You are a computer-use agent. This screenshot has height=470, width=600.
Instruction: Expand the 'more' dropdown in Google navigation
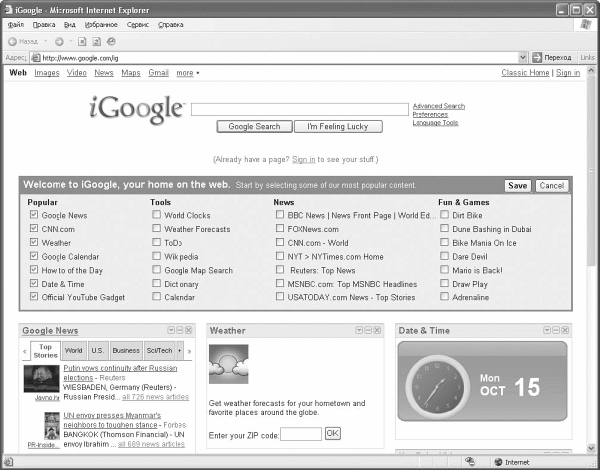[187, 73]
